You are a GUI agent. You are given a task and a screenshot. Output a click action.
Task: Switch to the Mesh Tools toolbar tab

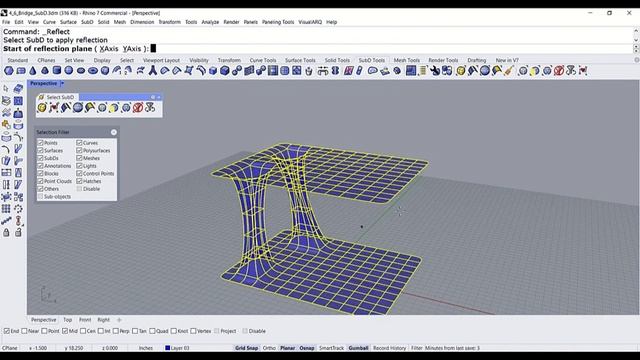407,60
